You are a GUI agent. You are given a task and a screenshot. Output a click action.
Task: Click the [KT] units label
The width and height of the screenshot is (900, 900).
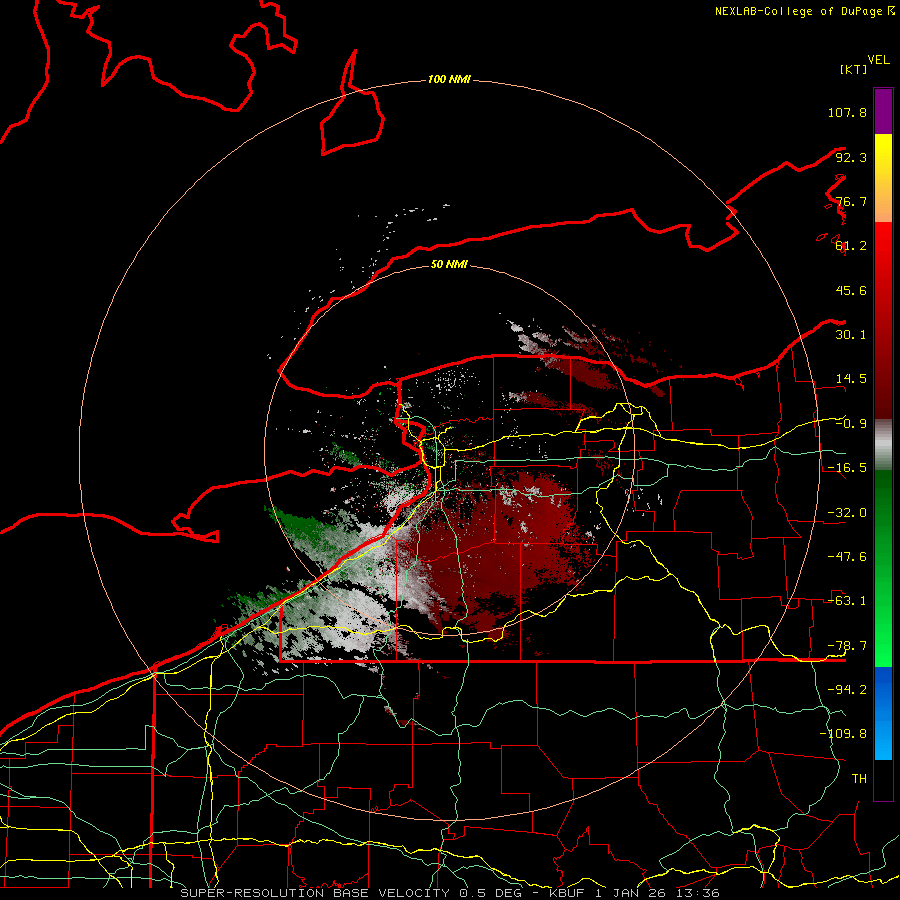[x=854, y=69]
